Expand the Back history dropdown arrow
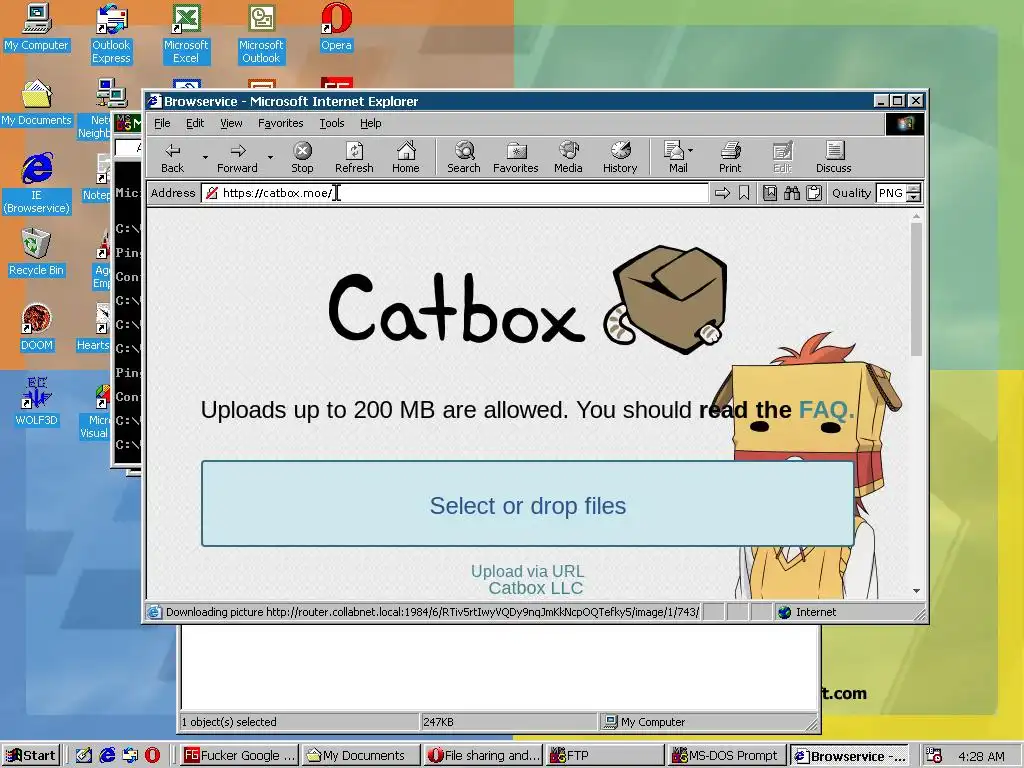 tap(205, 157)
